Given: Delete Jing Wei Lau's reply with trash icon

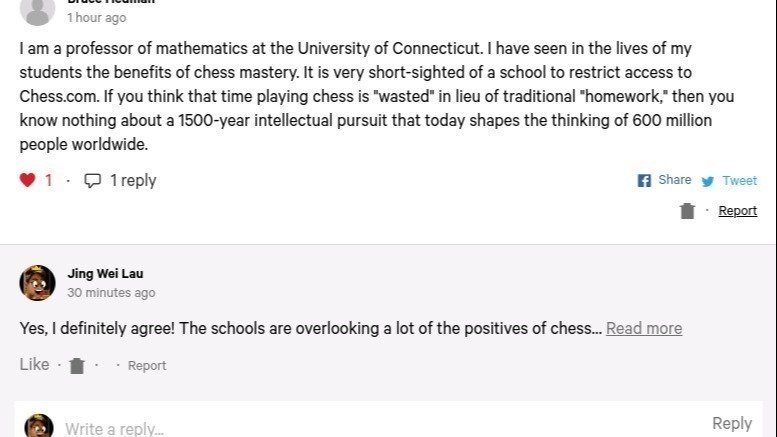Looking at the screenshot, I should pyautogui.click(x=77, y=366).
